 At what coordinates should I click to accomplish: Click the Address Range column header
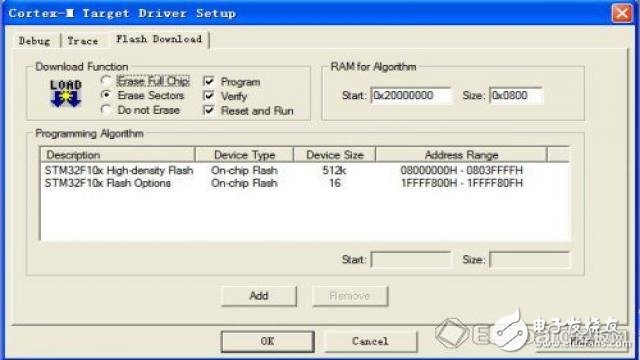[461, 155]
